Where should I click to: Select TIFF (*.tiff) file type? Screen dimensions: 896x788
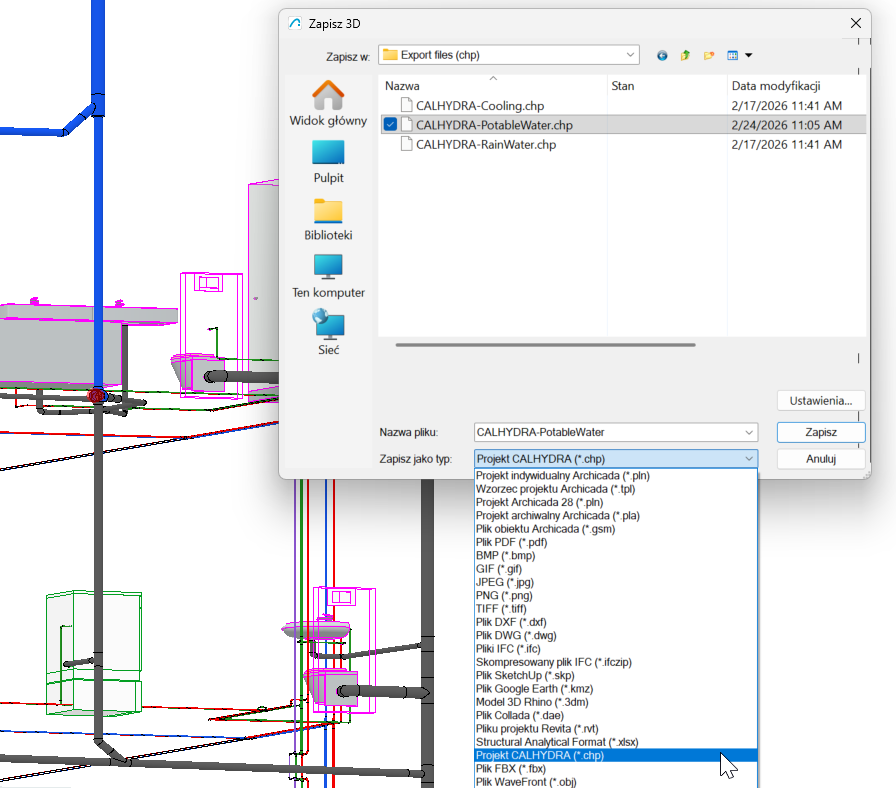pyautogui.click(x=616, y=609)
